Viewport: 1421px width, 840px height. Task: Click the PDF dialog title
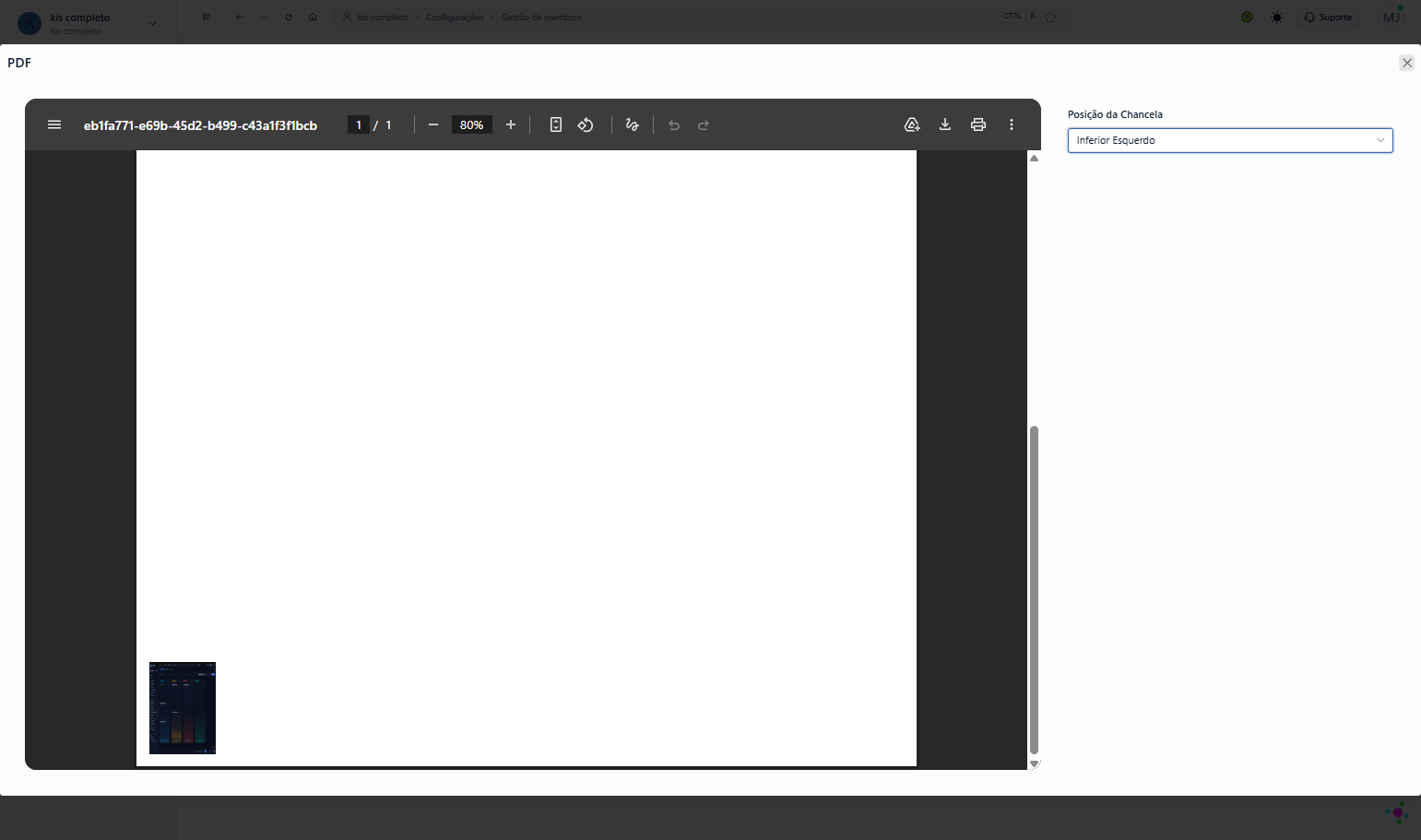(19, 63)
